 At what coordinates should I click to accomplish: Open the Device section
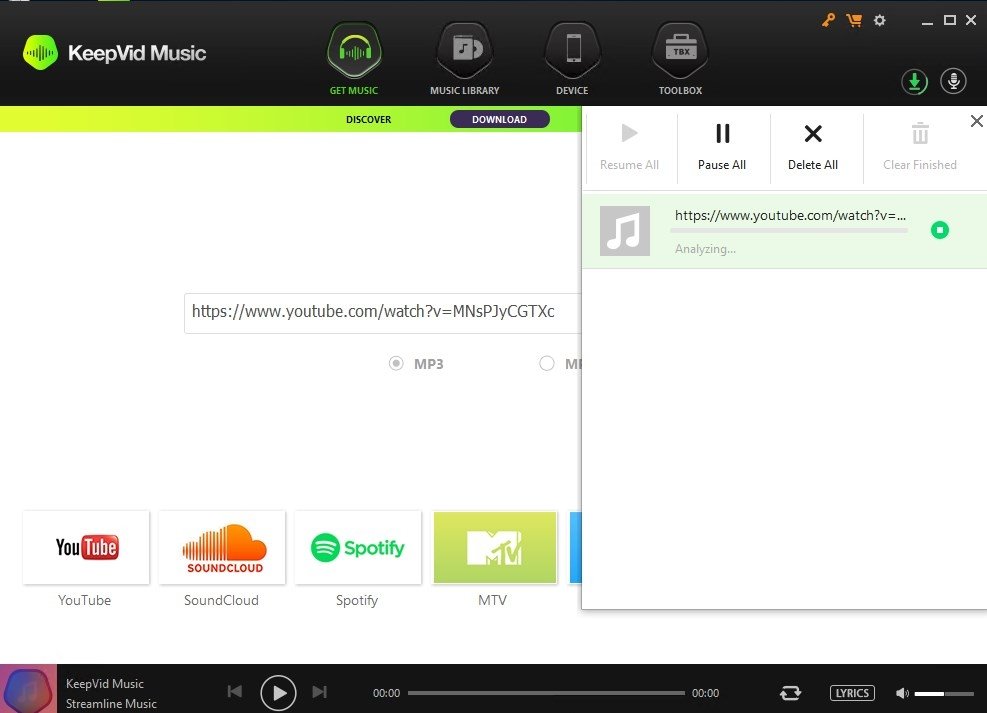pyautogui.click(x=572, y=59)
